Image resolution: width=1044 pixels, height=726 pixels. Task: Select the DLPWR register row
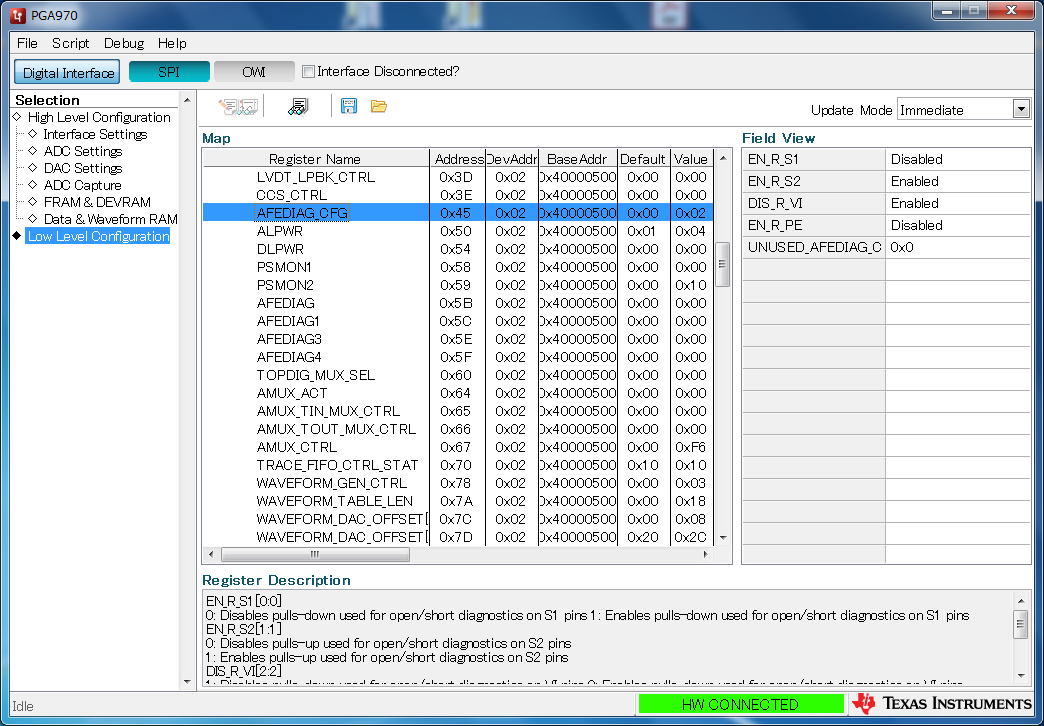(x=457, y=249)
